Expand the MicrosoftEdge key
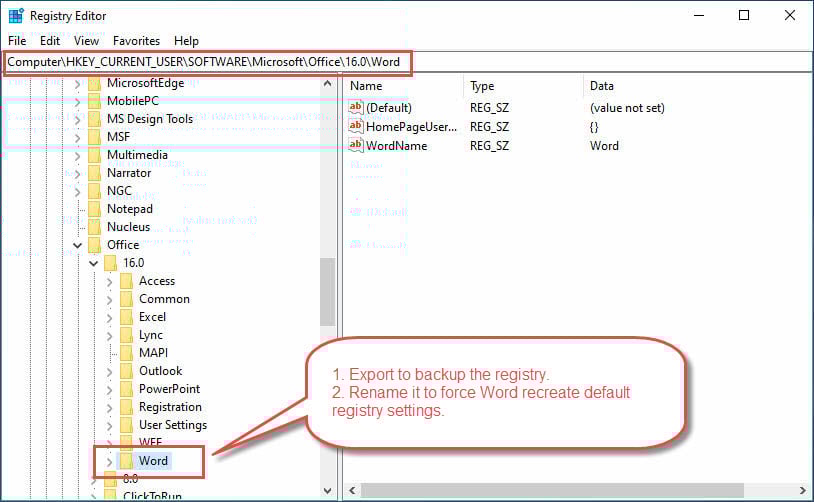The image size is (814, 502). (77, 84)
